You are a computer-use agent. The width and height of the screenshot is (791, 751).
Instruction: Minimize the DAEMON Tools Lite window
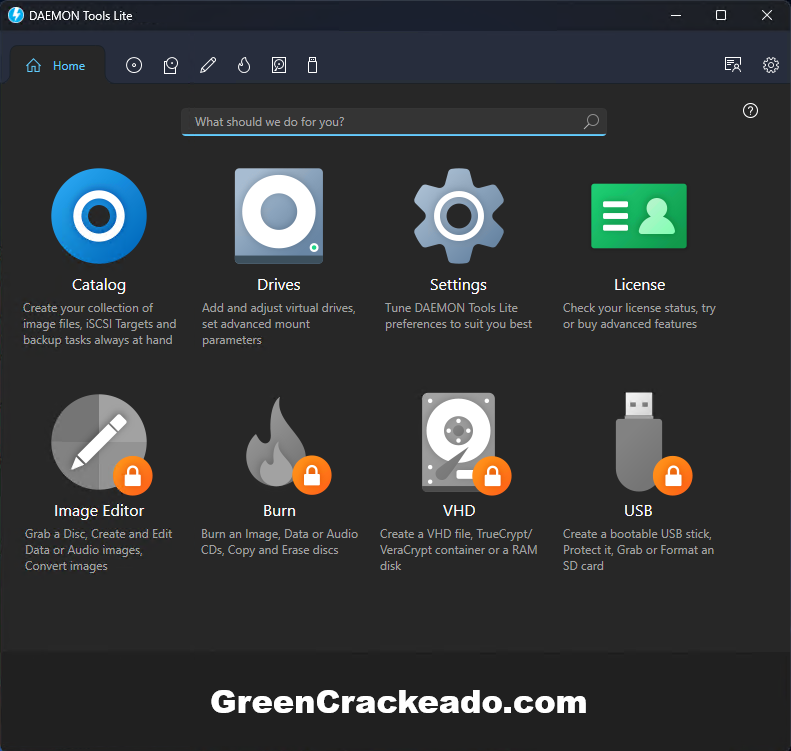[x=676, y=15]
